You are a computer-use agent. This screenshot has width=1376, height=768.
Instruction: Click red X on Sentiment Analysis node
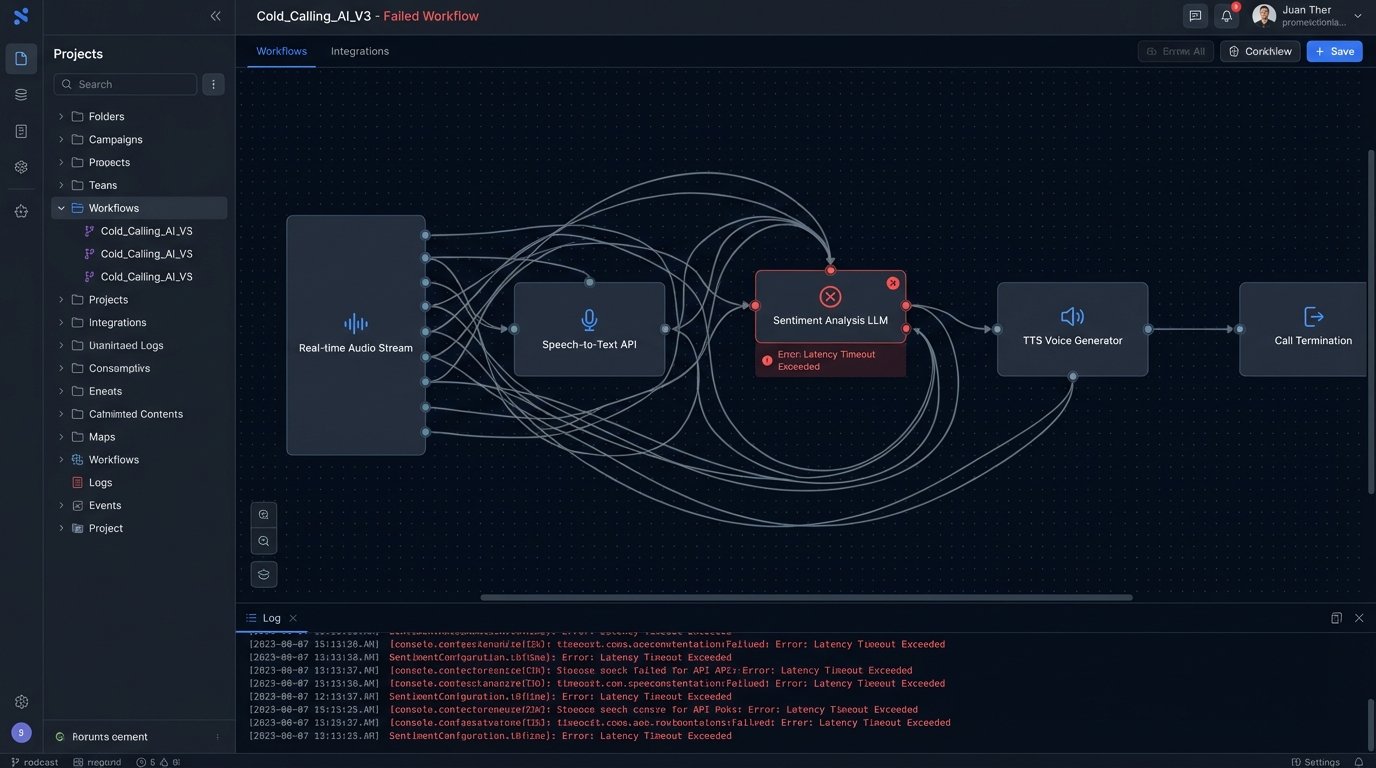click(x=893, y=283)
